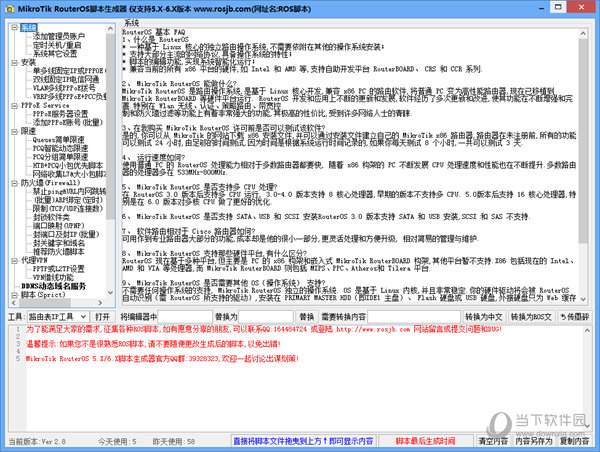600x452 pixels.
Task: Focus the 替换为 replacement input field
Action: click(x=266, y=317)
